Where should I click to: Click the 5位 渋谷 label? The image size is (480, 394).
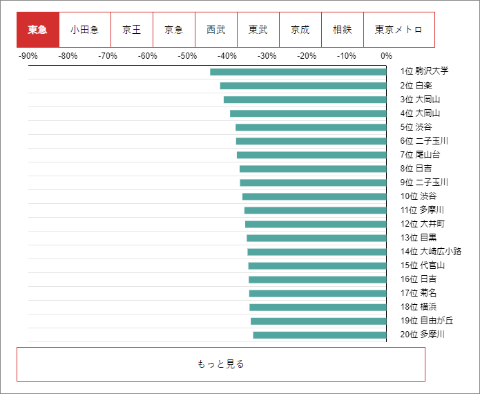416,127
